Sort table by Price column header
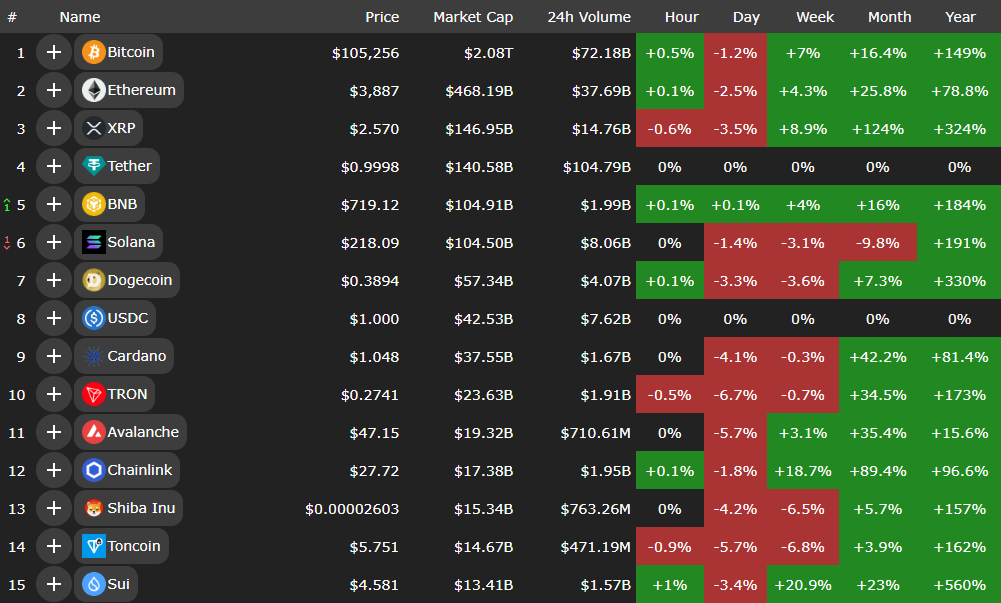Screen dimensions: 1001x603 (x=382, y=17)
